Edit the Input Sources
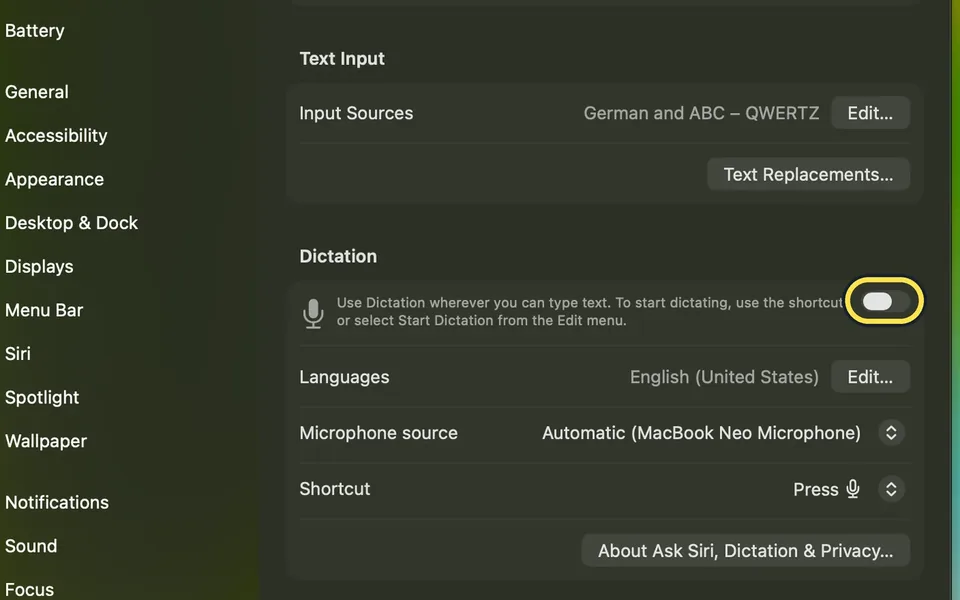 tap(870, 113)
